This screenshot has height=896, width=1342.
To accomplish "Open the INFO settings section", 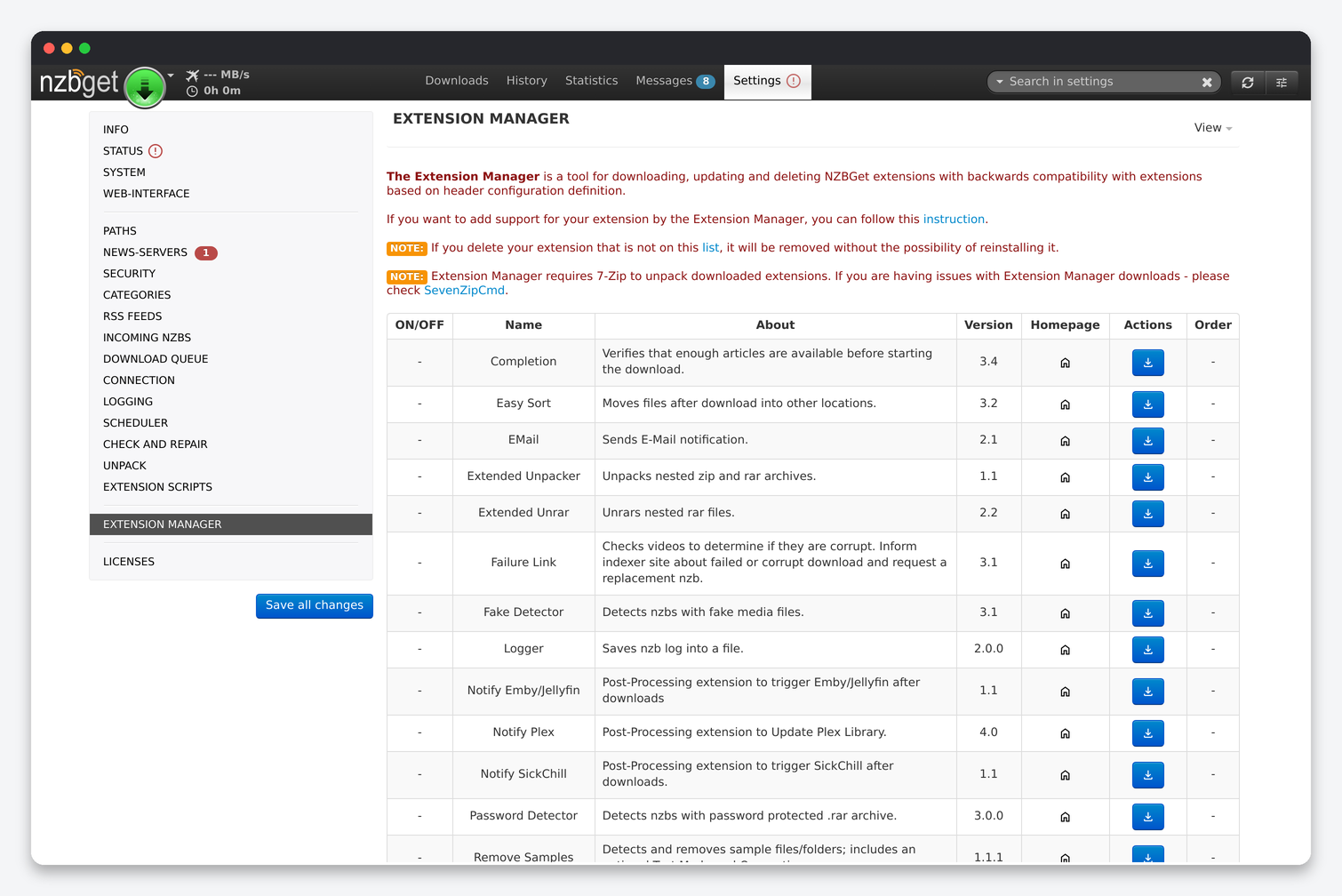I will [116, 130].
